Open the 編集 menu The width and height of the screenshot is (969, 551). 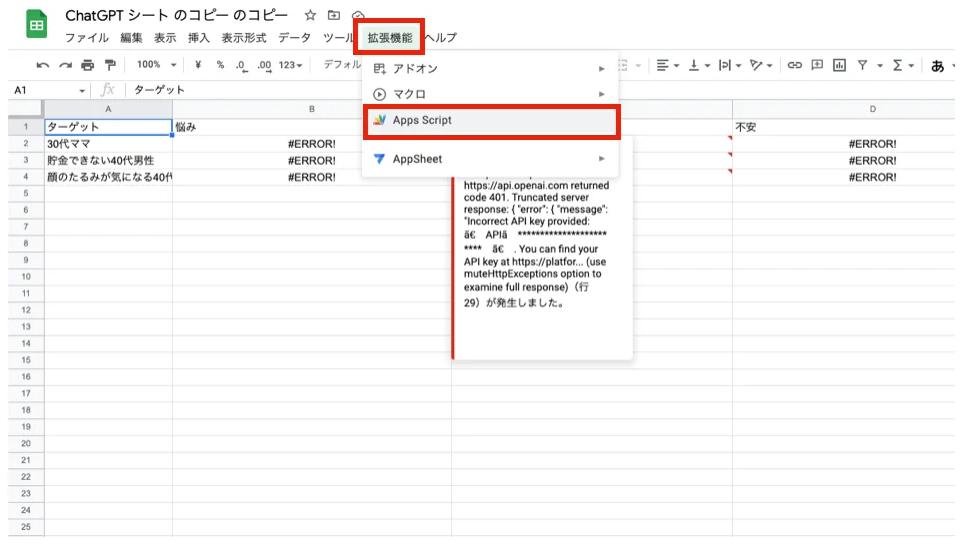pos(131,38)
